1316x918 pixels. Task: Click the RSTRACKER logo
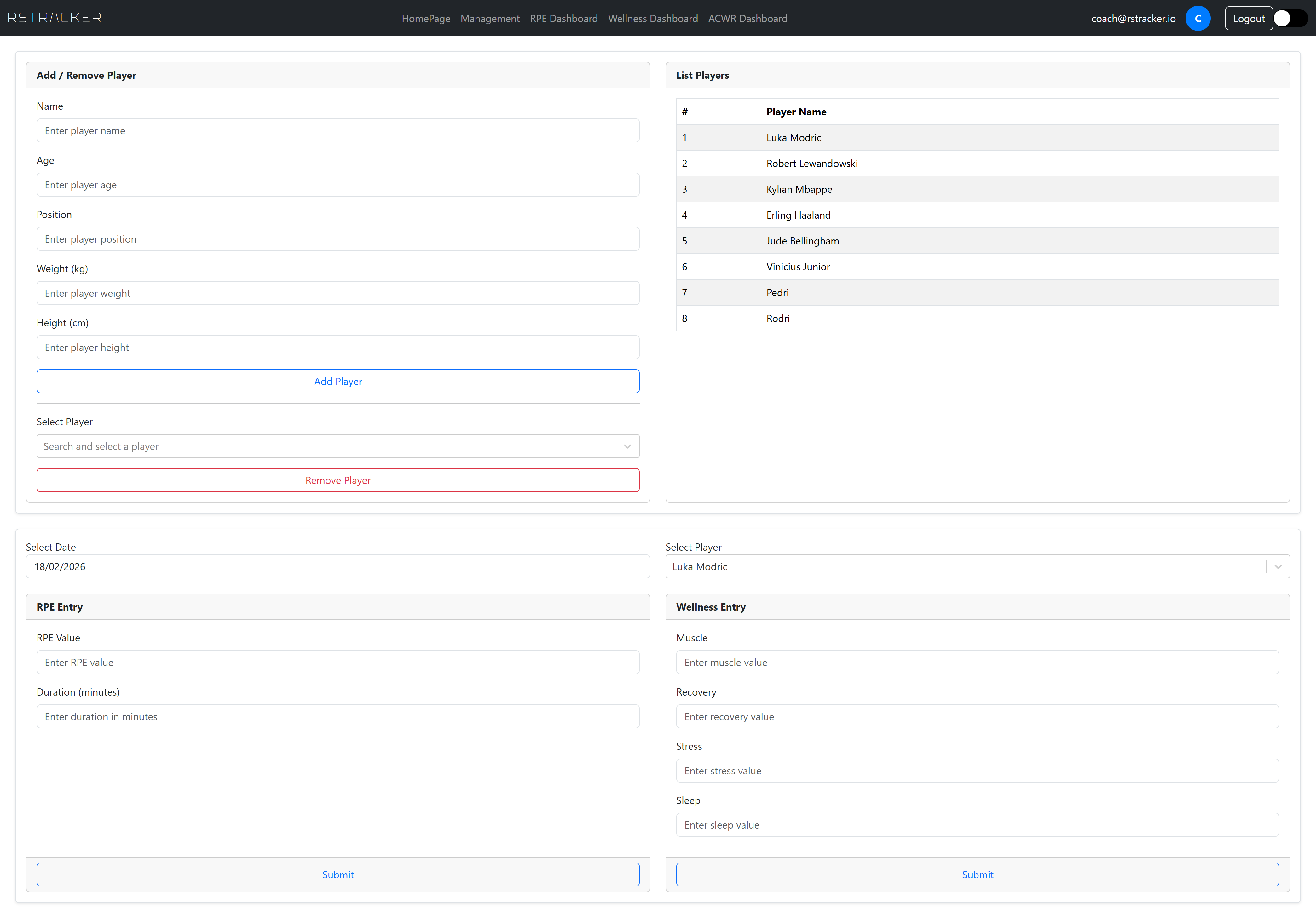(x=55, y=18)
